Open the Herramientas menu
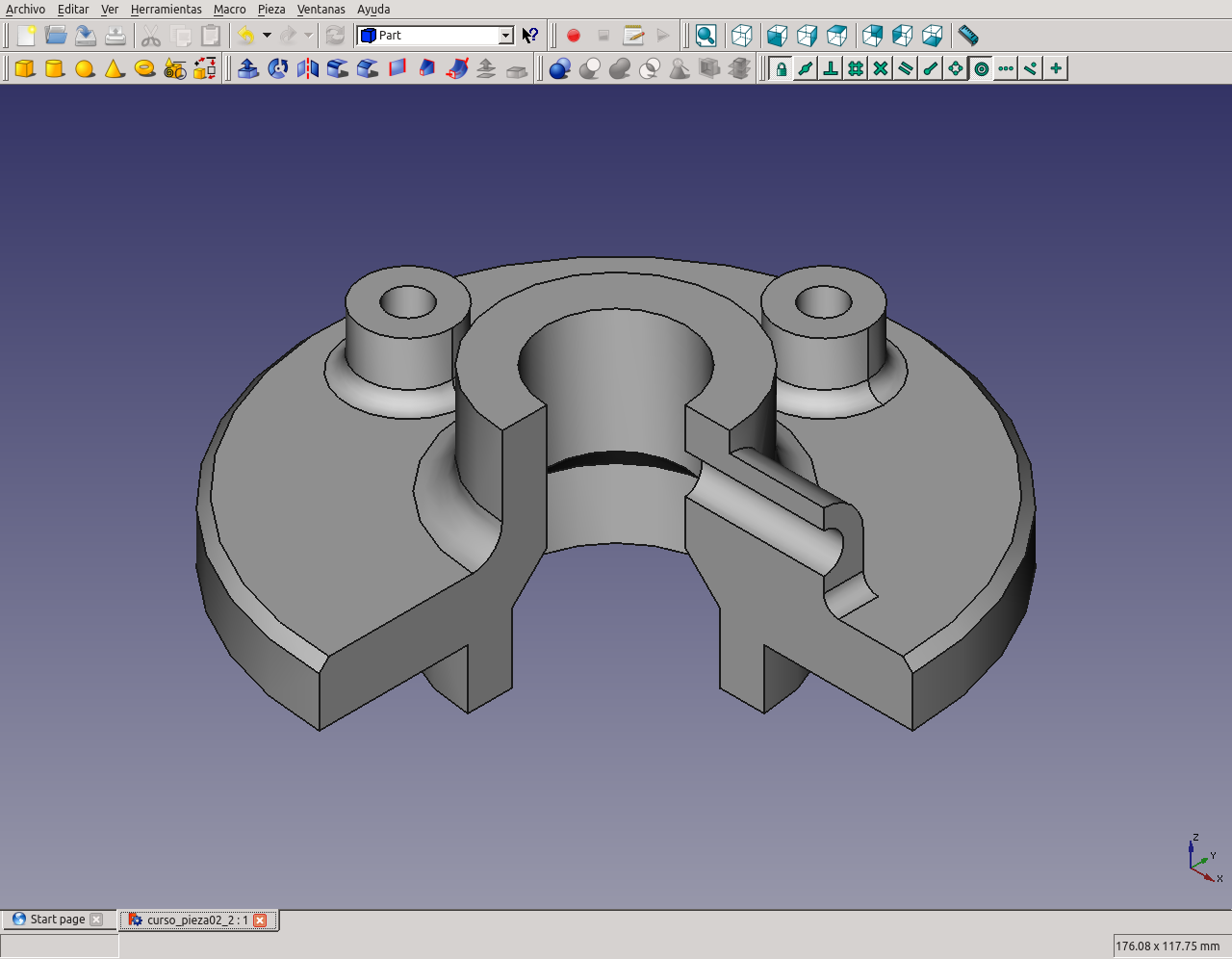Image resolution: width=1232 pixels, height=959 pixels. 166,9
